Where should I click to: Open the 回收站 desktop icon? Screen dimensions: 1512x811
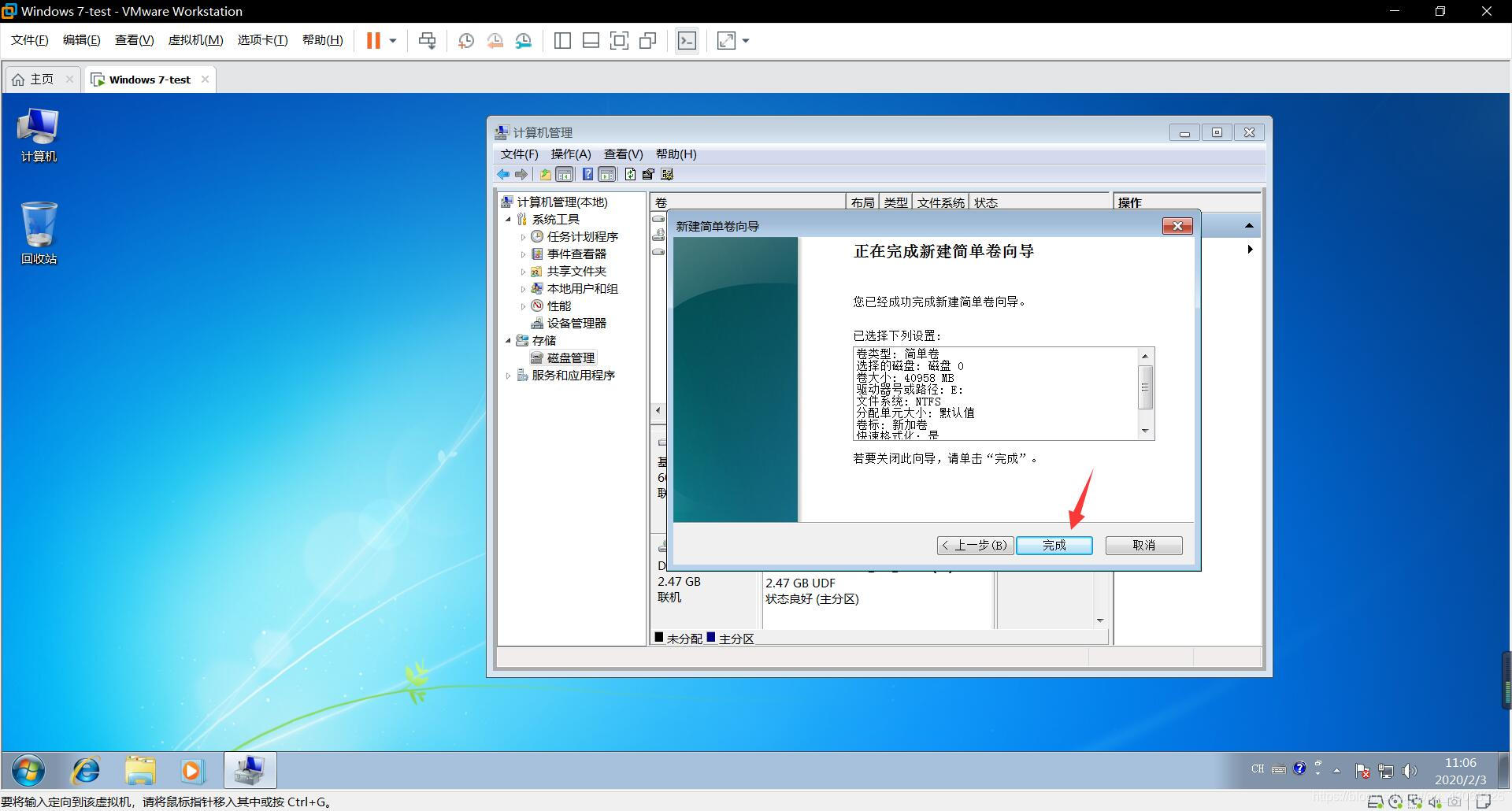pyautogui.click(x=39, y=233)
